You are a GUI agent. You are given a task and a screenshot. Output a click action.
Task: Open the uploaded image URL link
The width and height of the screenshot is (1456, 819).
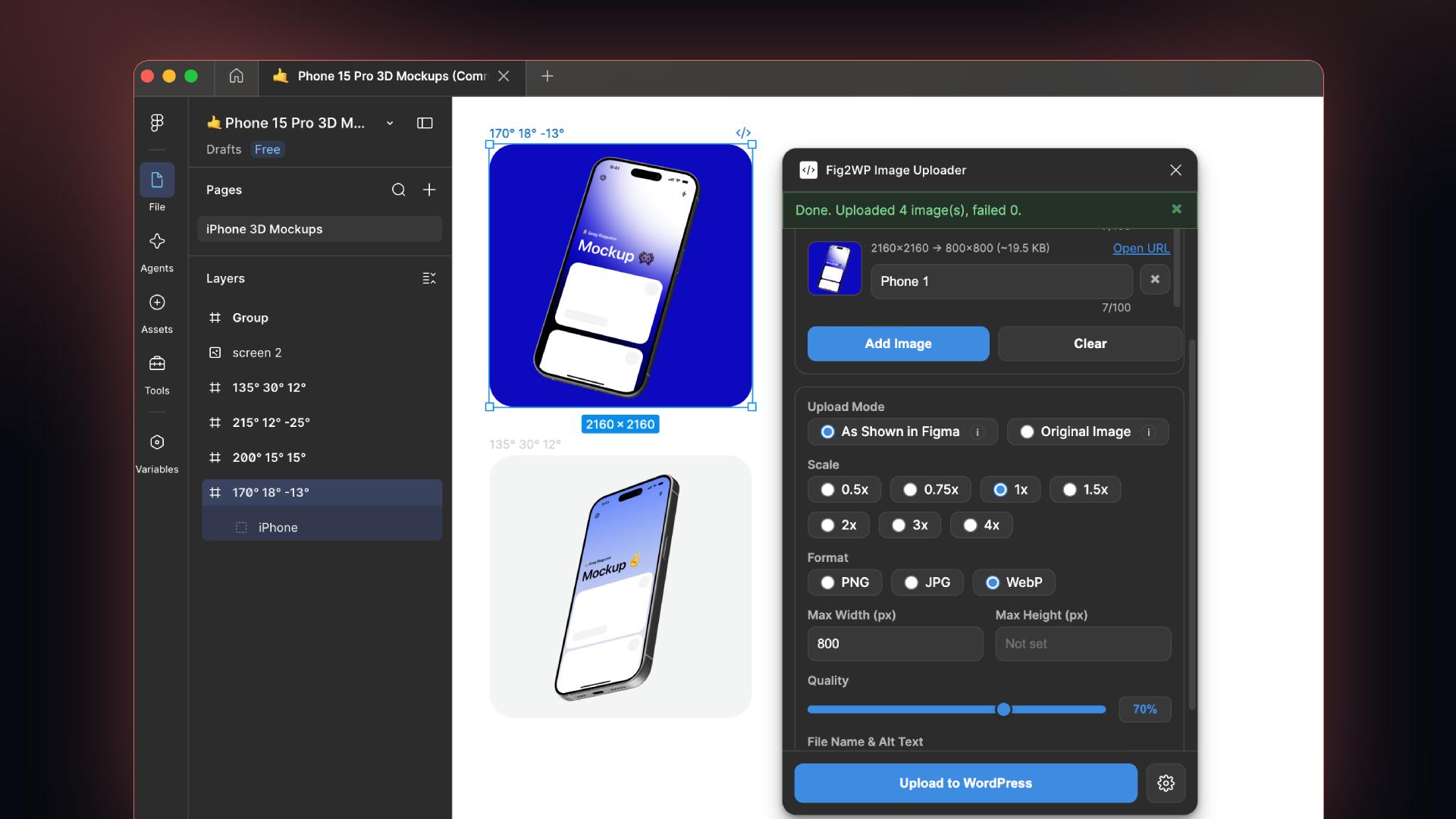point(1141,248)
